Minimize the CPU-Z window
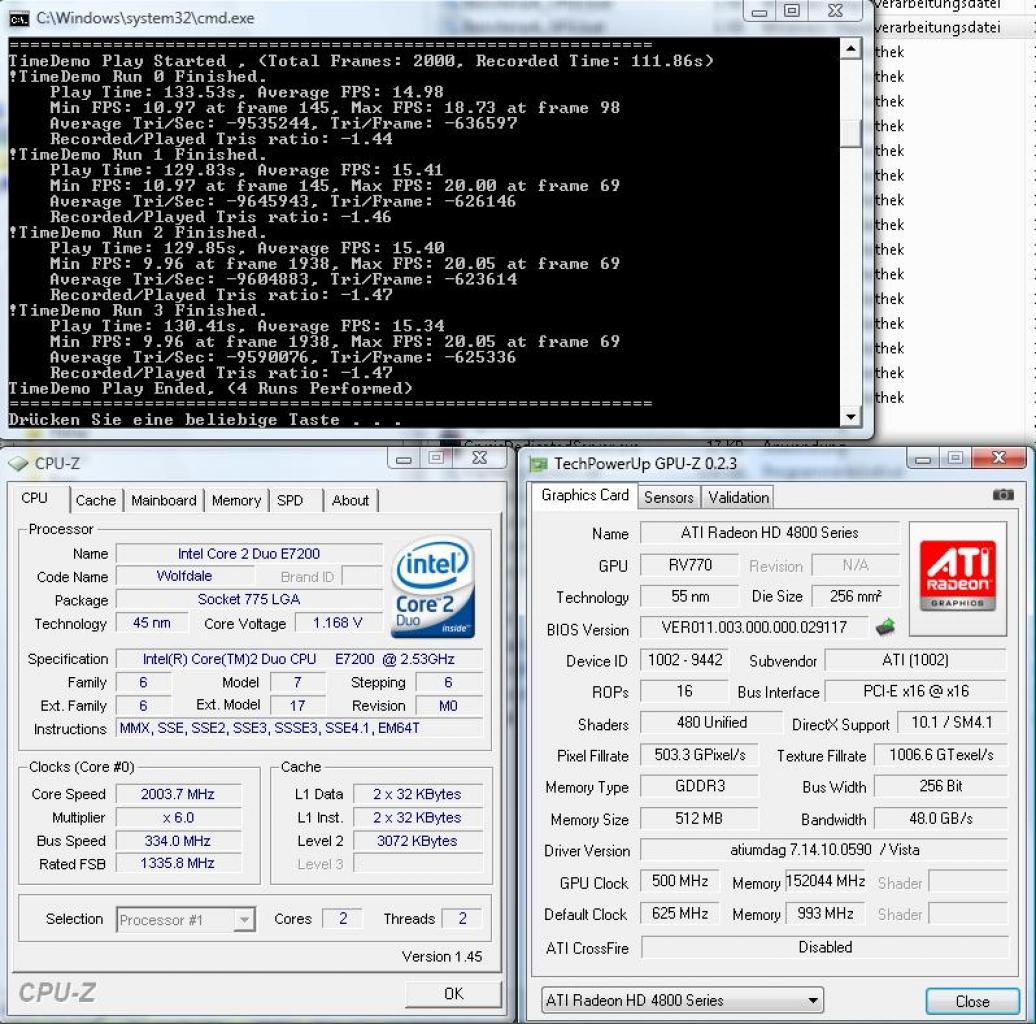 pyautogui.click(x=404, y=458)
